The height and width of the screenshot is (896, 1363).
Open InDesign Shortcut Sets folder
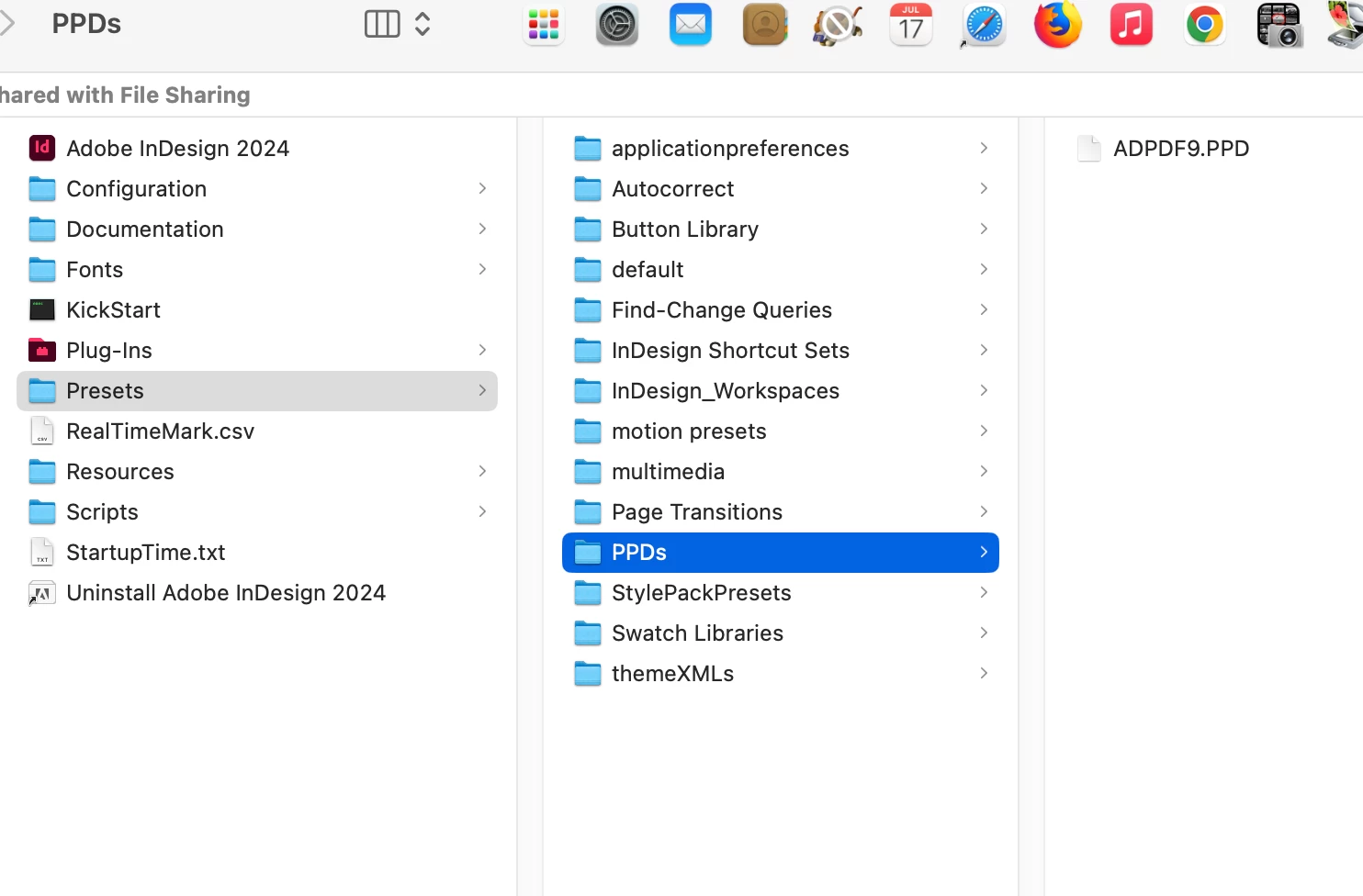point(781,351)
